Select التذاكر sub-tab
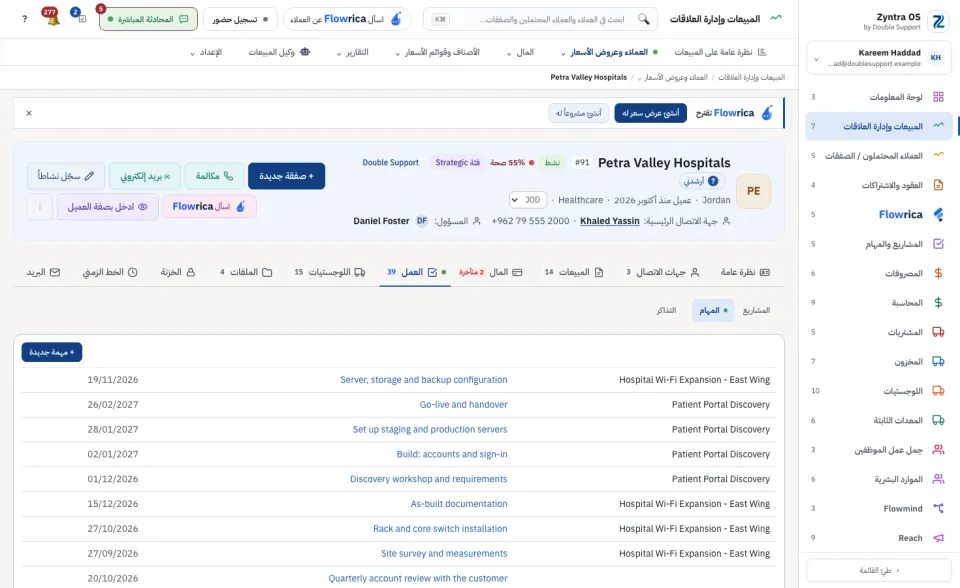Screen dimensions: 960x588 (666, 311)
